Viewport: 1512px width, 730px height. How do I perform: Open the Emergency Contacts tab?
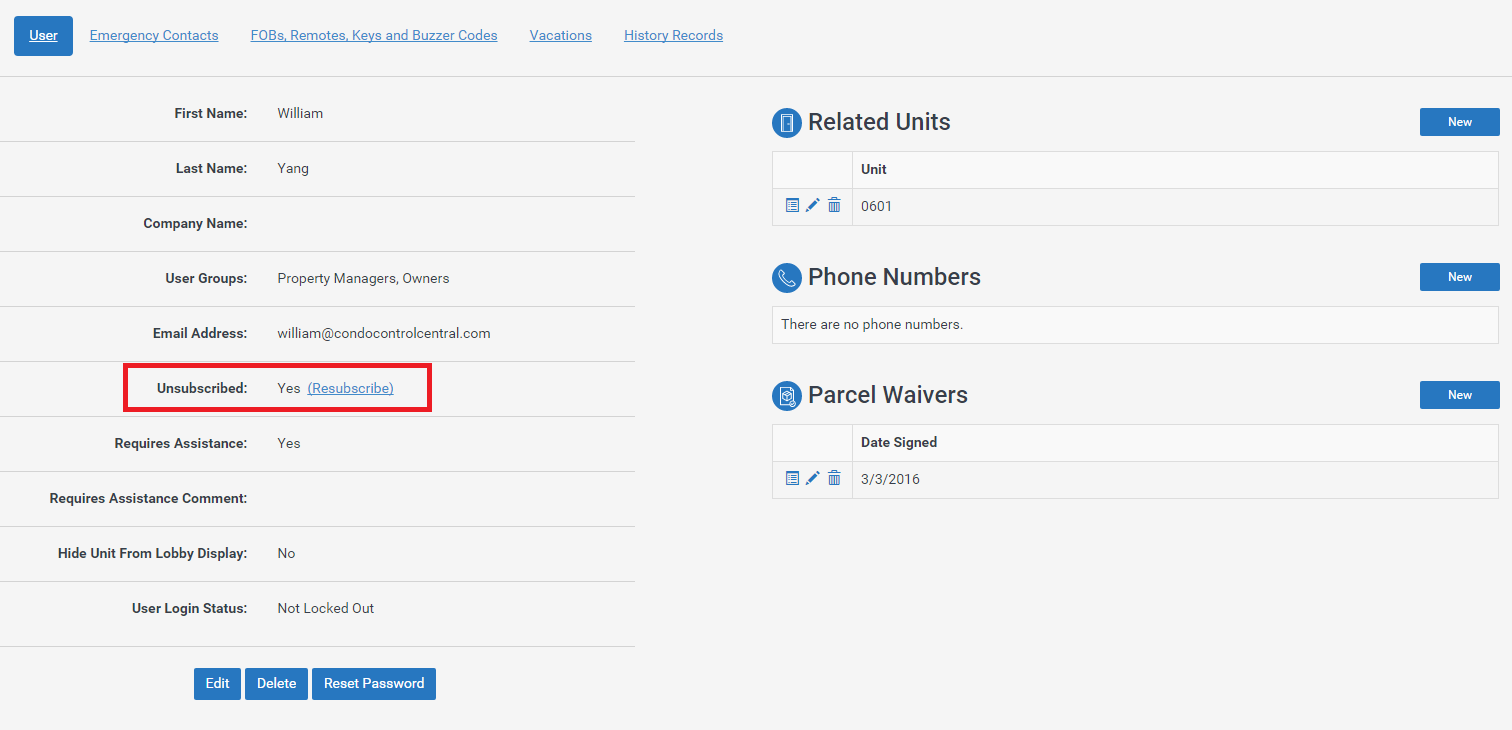pos(154,35)
